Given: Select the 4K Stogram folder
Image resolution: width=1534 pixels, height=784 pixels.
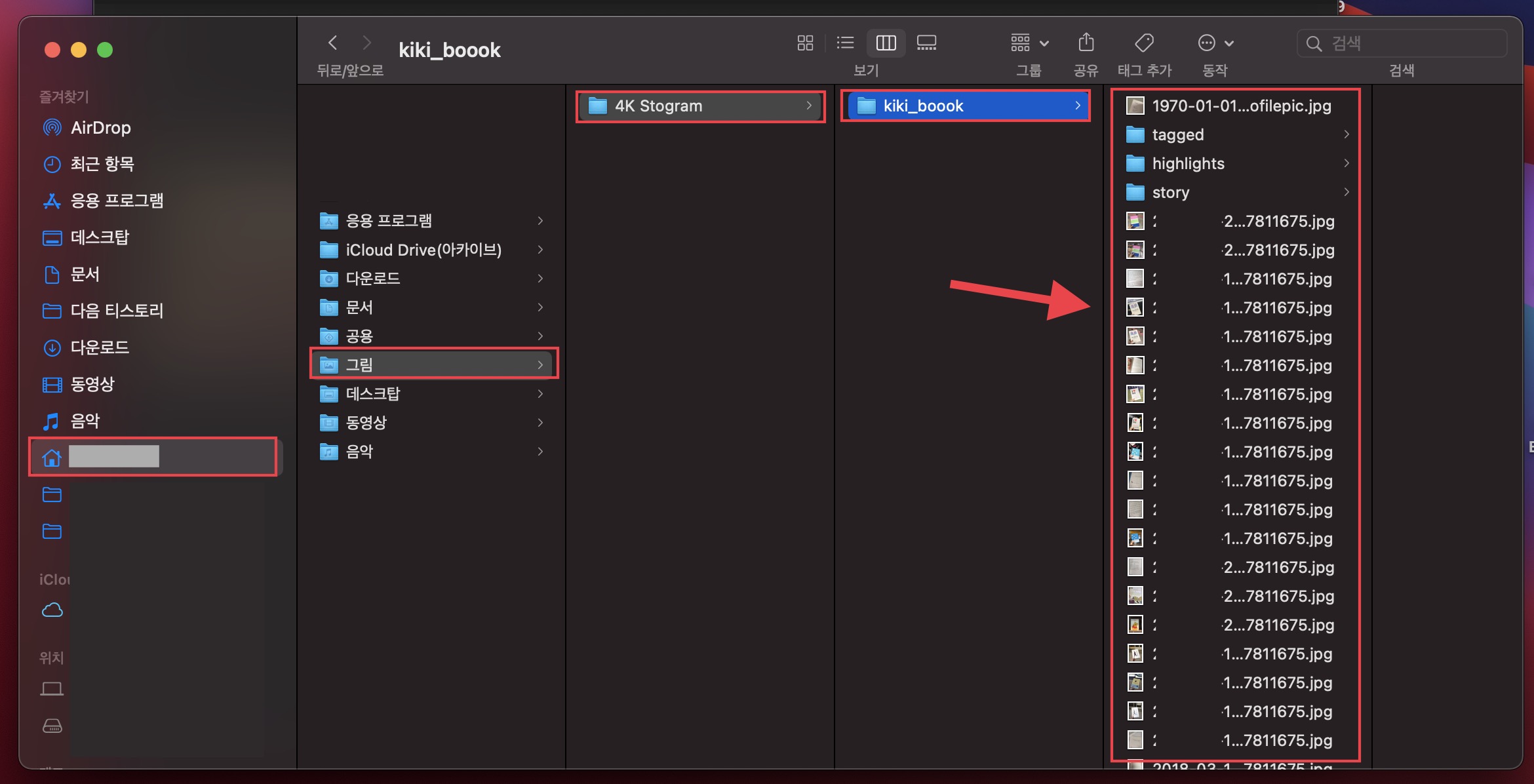Looking at the screenshot, I should (658, 106).
